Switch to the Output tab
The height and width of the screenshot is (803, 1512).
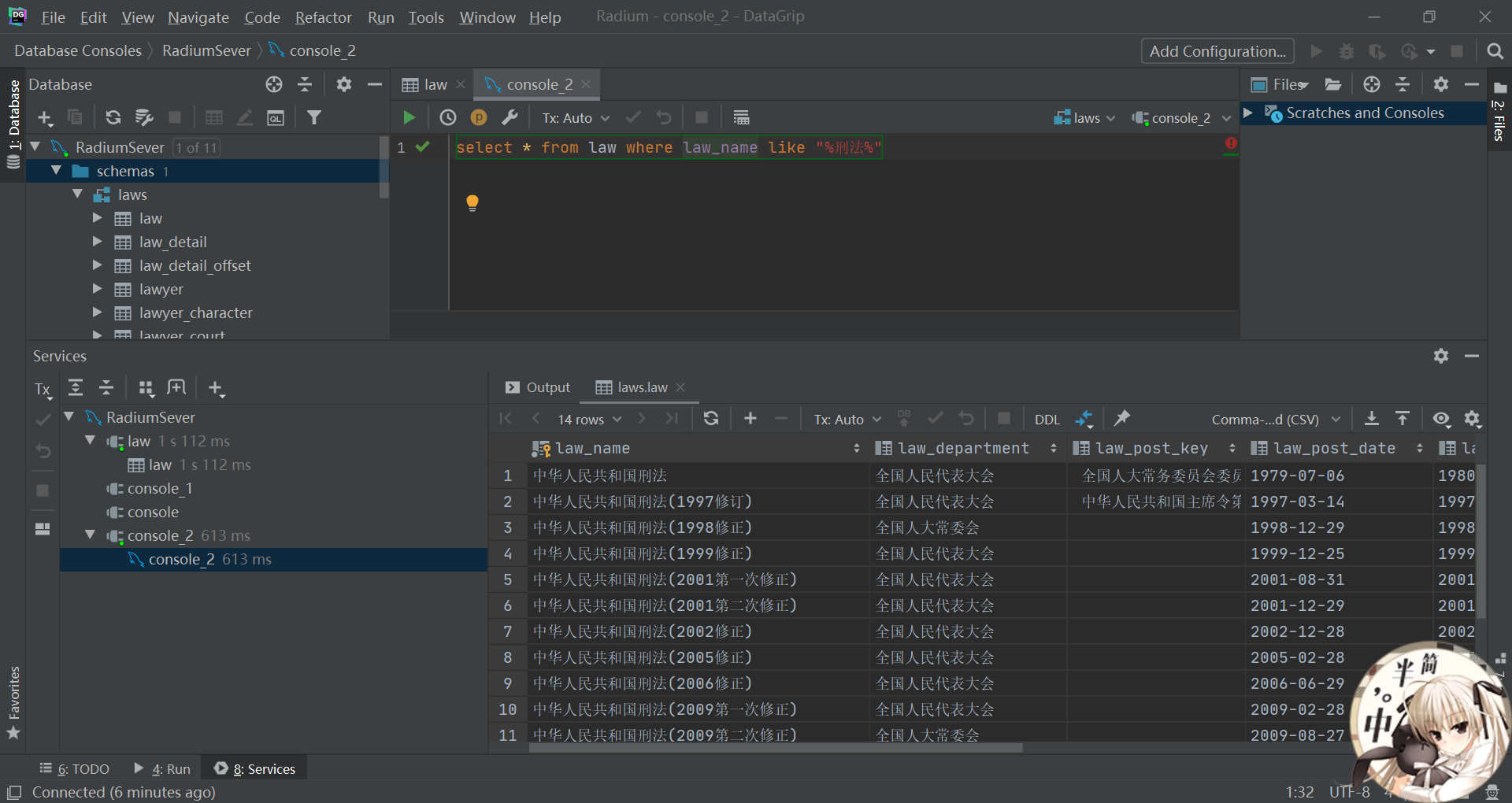(x=538, y=387)
